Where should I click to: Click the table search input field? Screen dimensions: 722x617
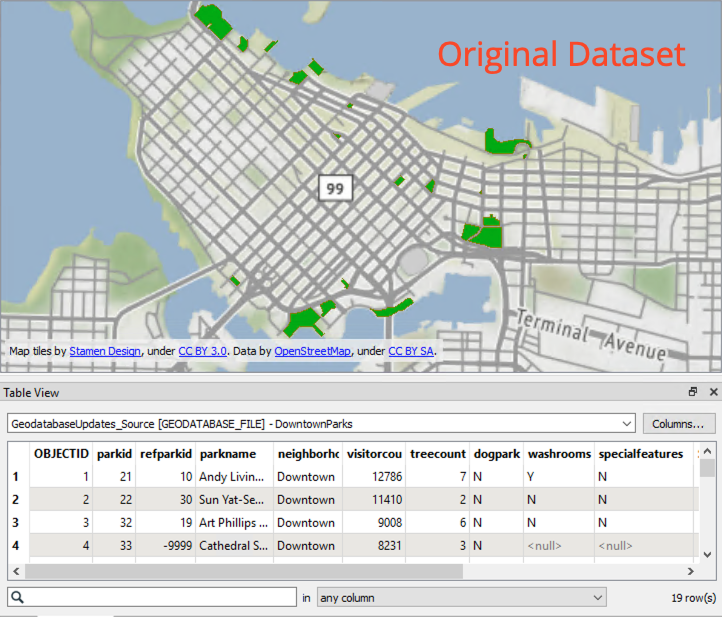160,598
